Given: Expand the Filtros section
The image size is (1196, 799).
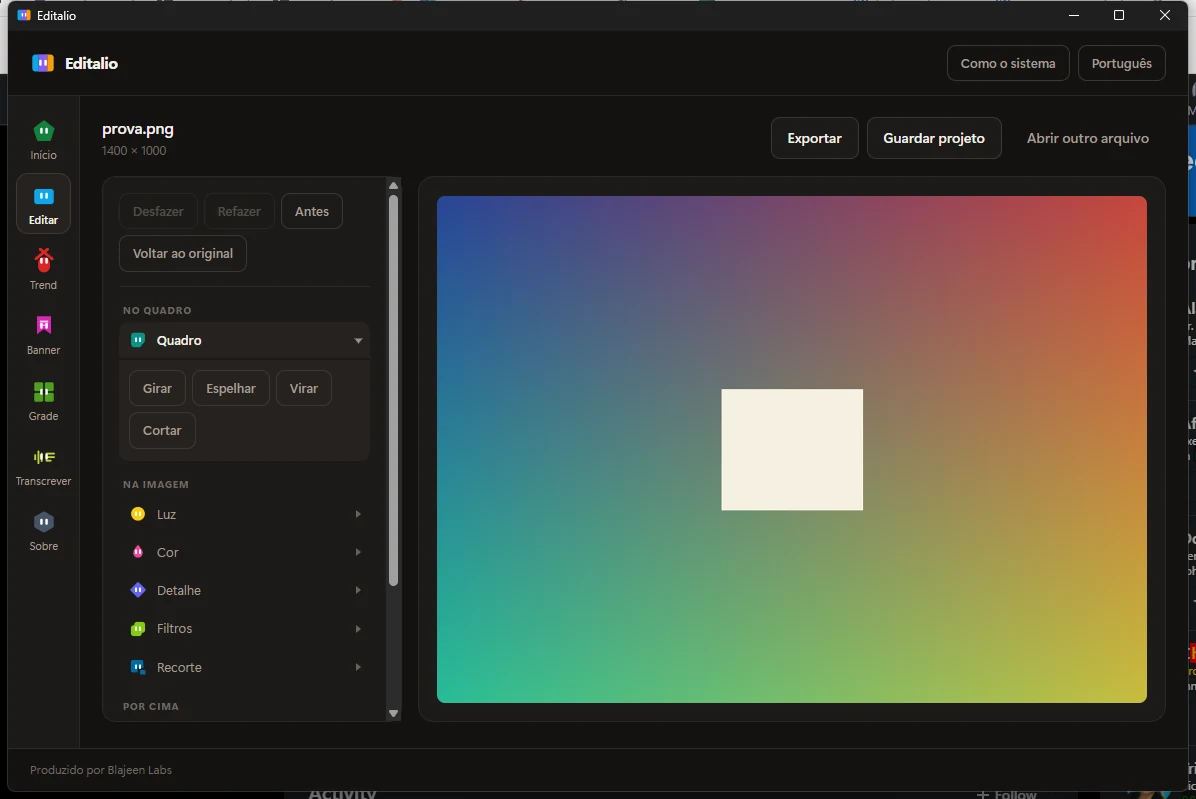Looking at the screenshot, I should (358, 629).
